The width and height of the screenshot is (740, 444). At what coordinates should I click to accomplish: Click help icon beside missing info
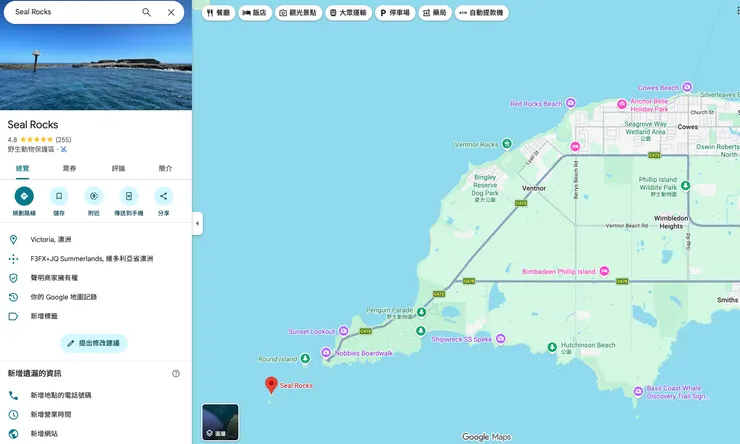[176, 374]
